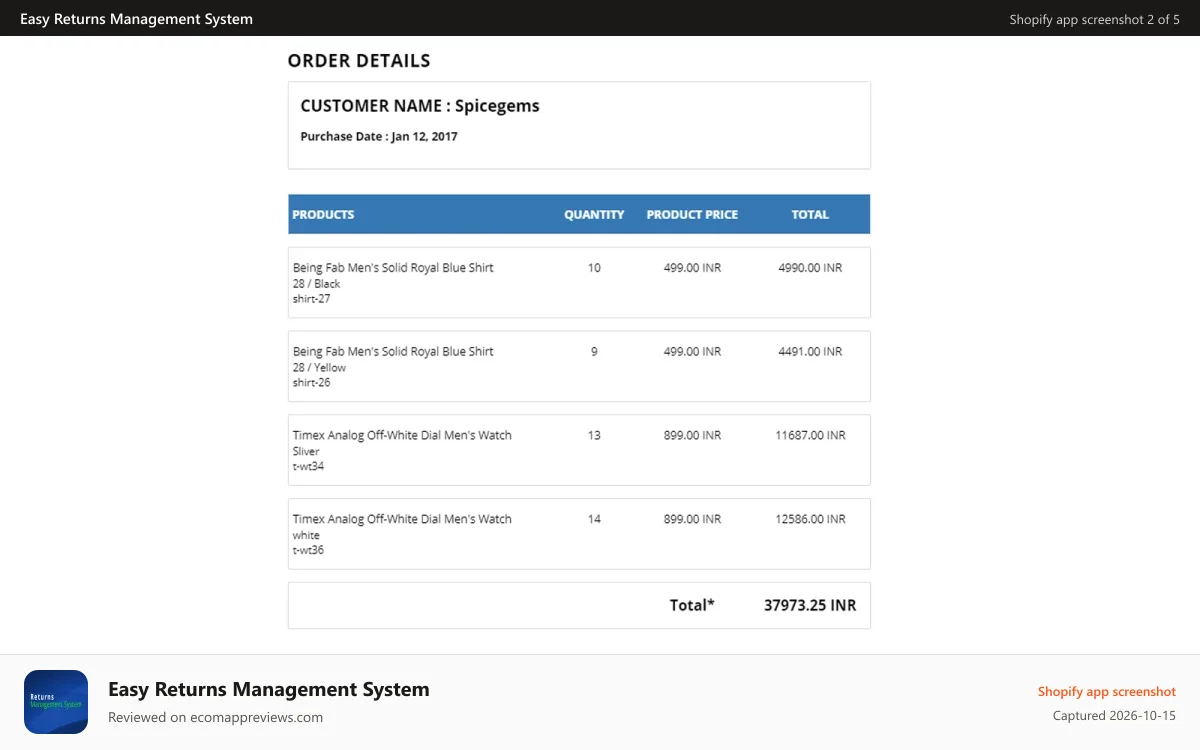
Task: Click the top bar Easy Returns Management System title
Action: coord(136,19)
